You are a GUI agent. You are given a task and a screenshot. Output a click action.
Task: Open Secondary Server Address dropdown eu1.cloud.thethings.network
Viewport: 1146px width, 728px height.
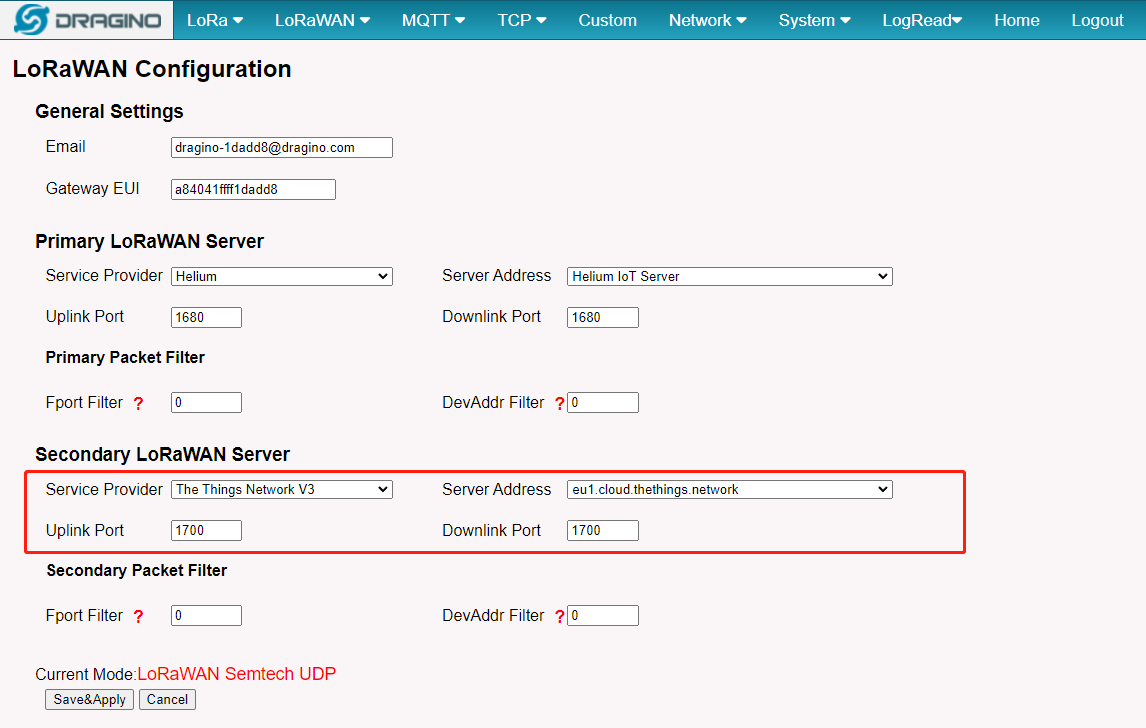click(x=729, y=490)
